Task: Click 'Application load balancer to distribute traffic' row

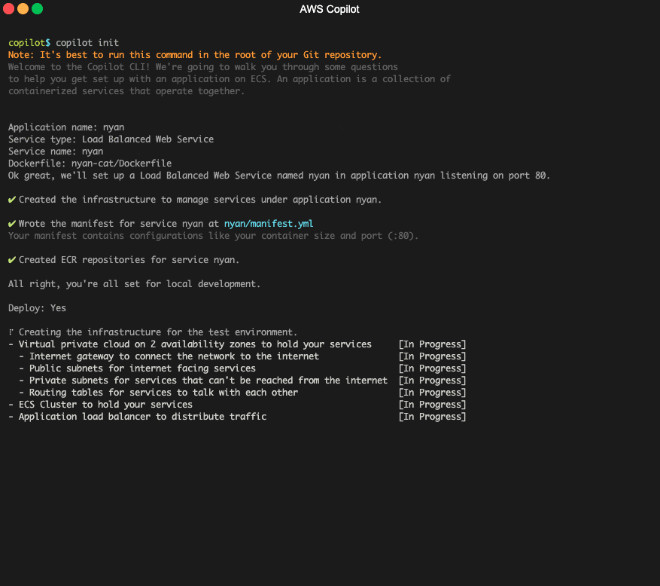Action: pos(237,417)
